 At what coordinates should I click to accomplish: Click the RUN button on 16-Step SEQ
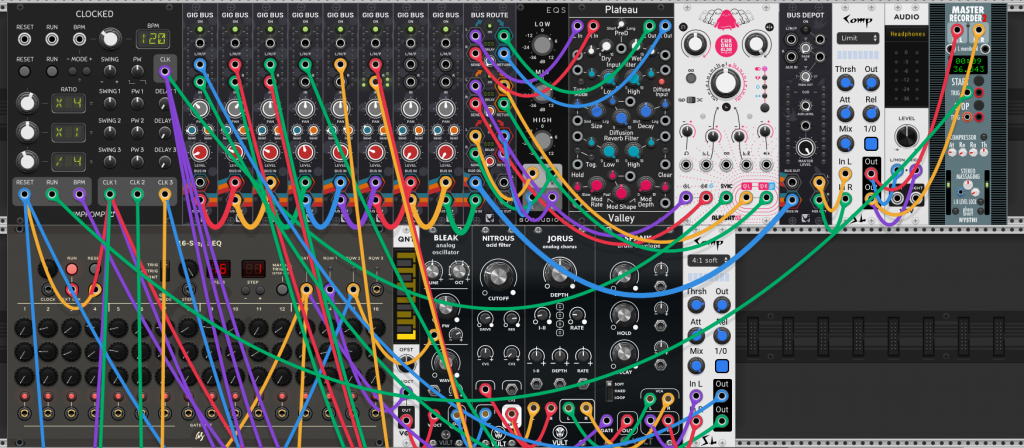coord(72,269)
